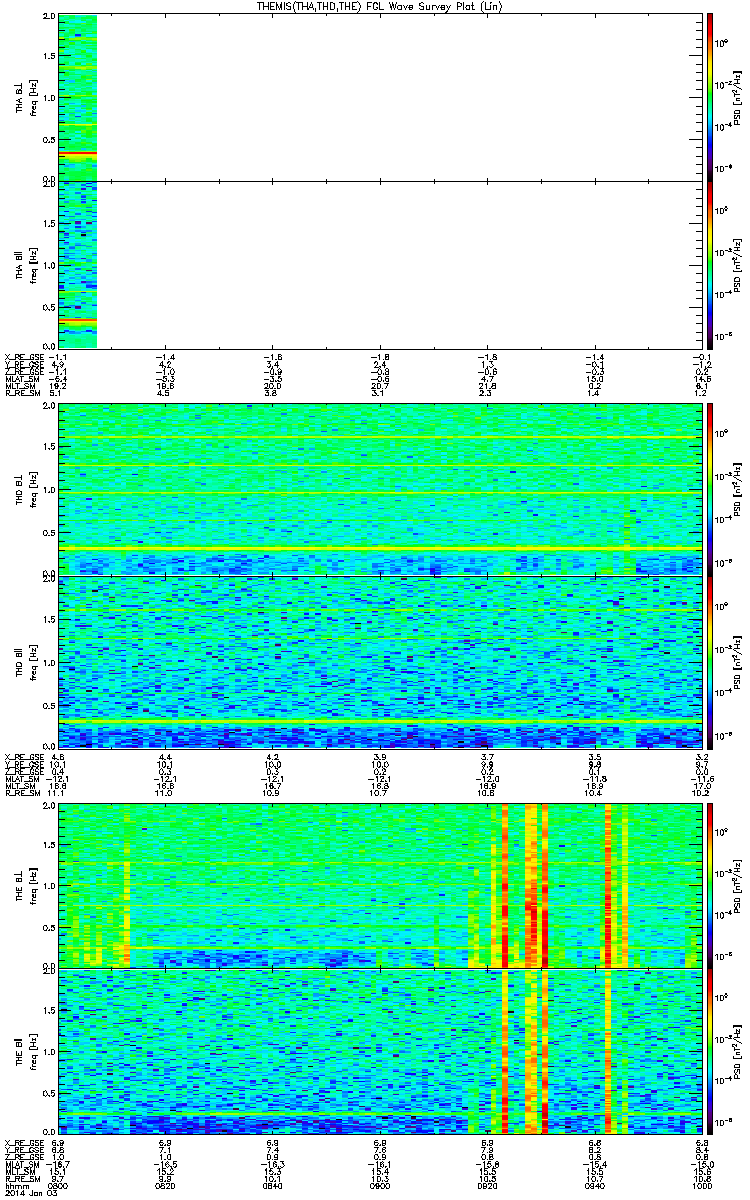Click the PSD color bar of THA BL panel

tap(710, 97)
